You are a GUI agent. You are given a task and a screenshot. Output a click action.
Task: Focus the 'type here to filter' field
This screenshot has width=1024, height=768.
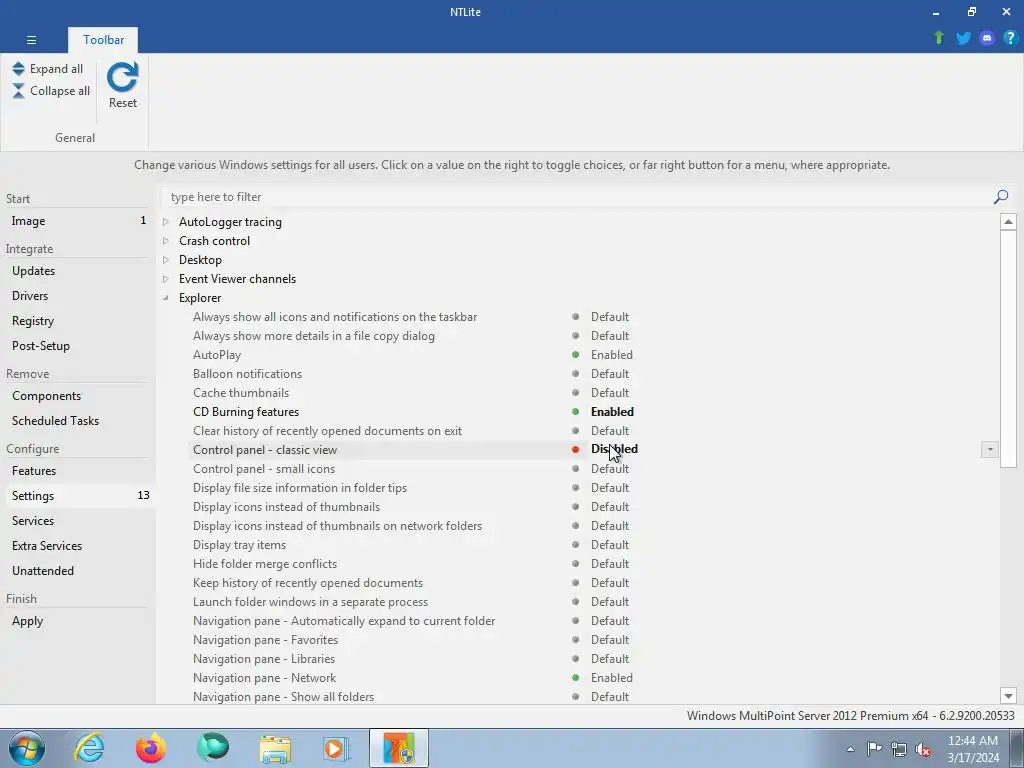point(578,197)
